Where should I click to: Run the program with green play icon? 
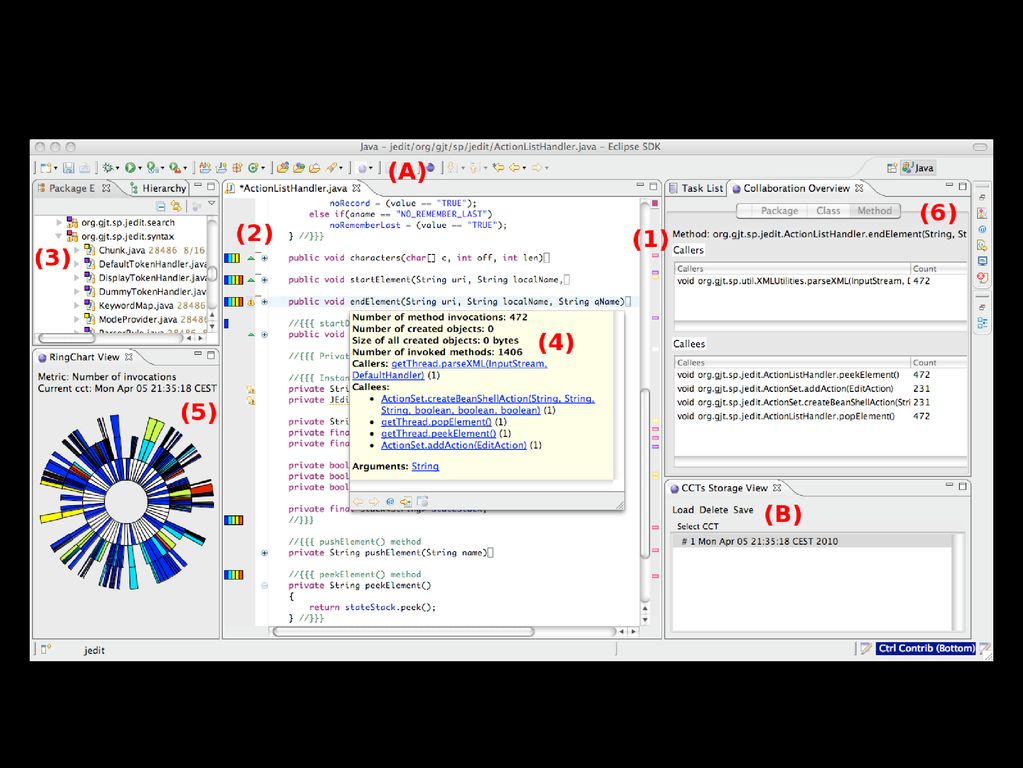pos(130,168)
